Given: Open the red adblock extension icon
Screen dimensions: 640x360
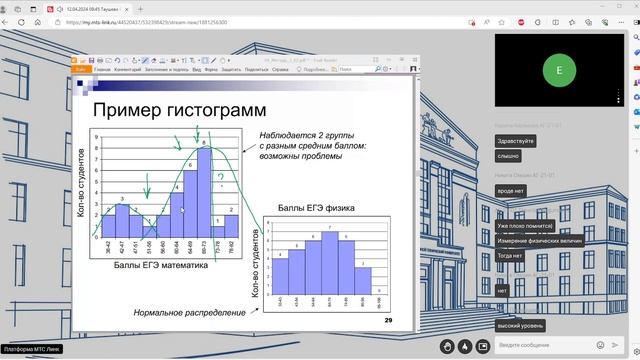Looking at the screenshot, I should click(x=521, y=22).
